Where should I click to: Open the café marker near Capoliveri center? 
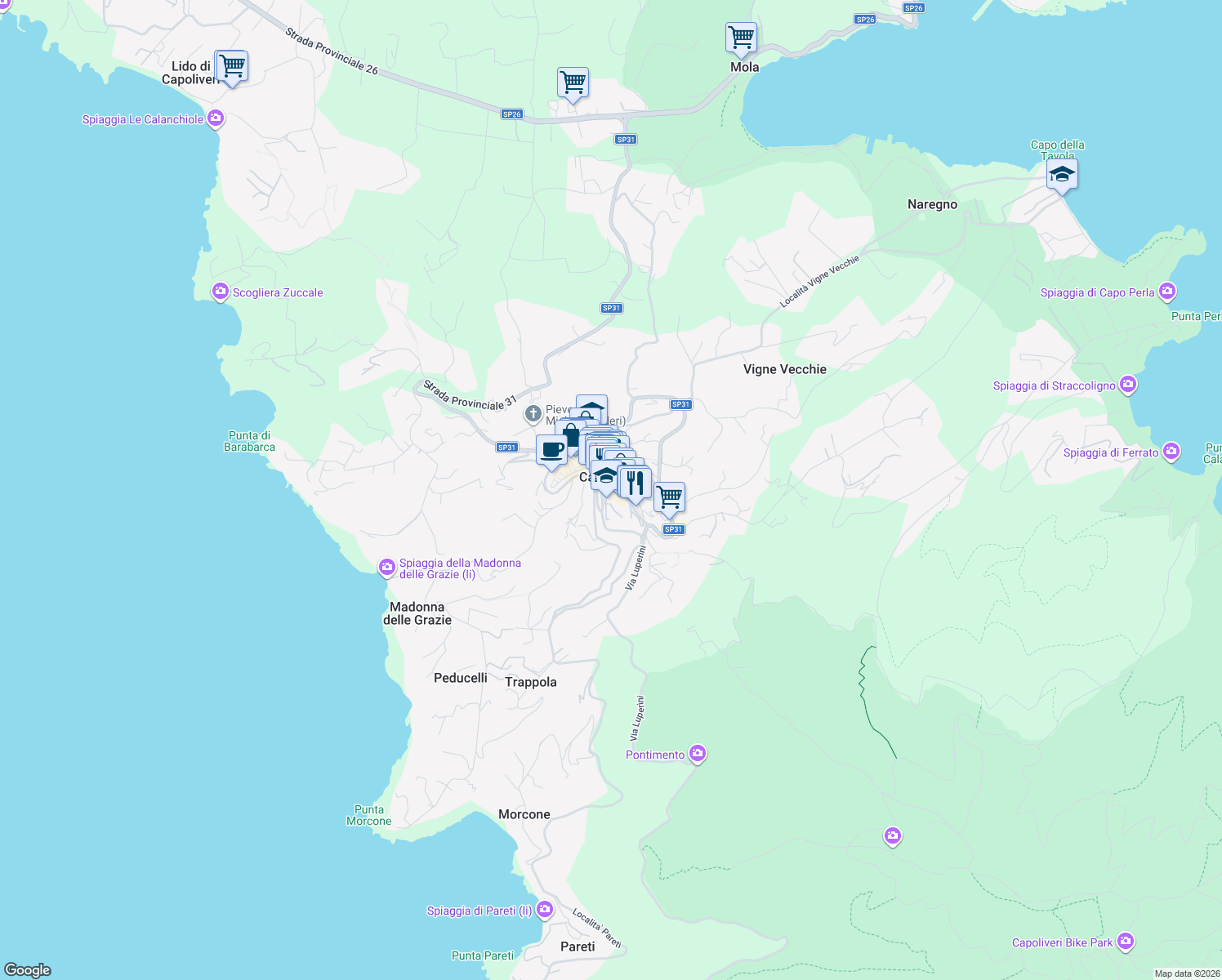552,448
